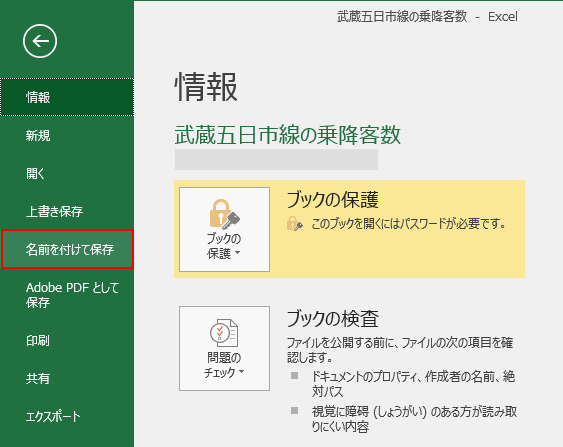
Task: Open 印刷 from the sidebar
Action: point(67,340)
